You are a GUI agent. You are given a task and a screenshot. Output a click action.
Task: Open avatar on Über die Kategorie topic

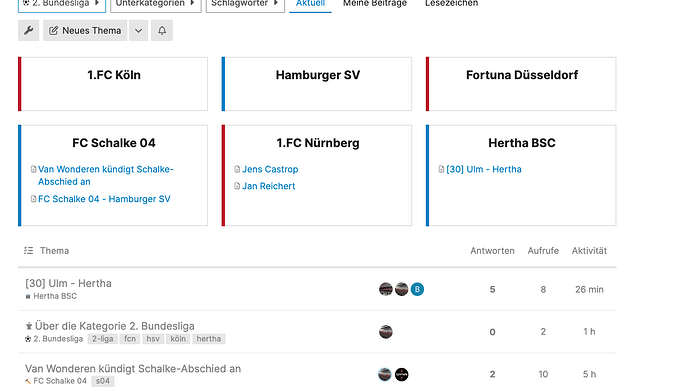click(386, 332)
